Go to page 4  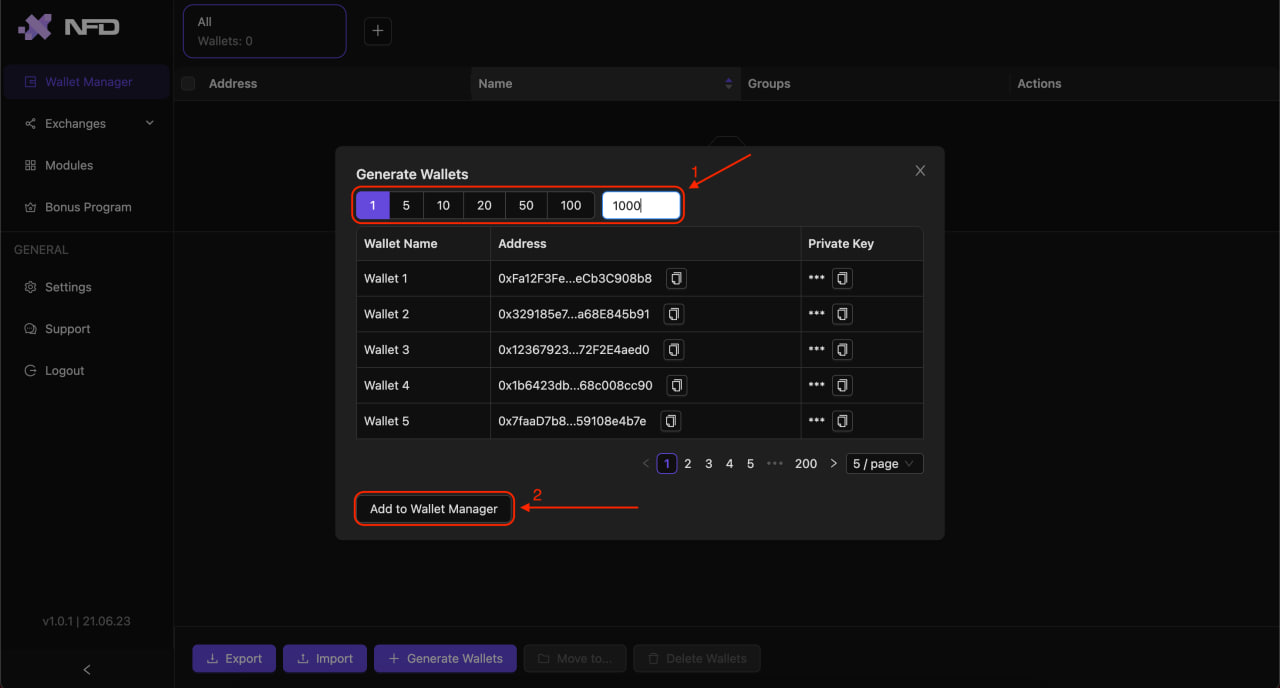click(730, 464)
